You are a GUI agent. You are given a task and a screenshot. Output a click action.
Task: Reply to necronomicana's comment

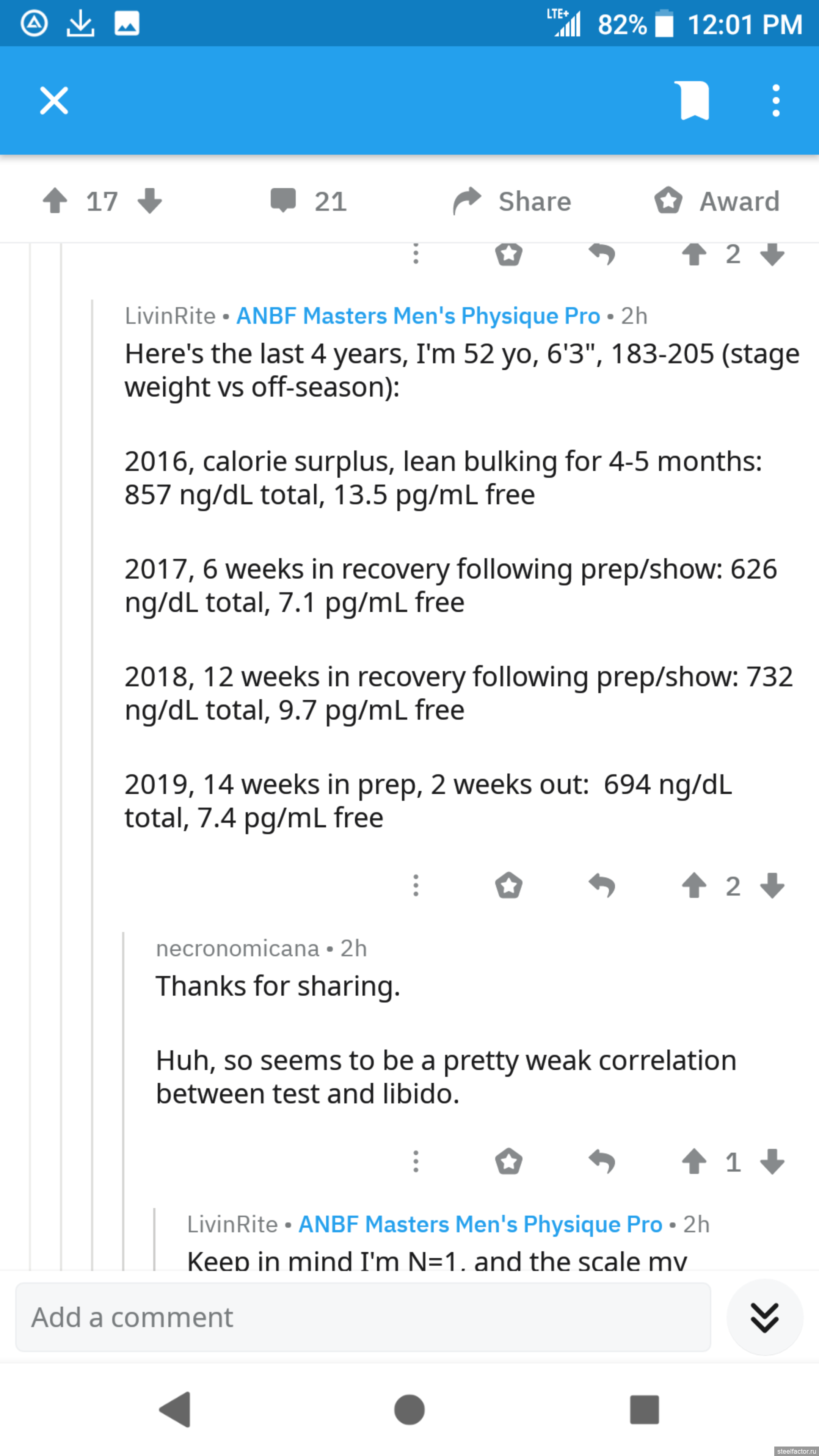click(602, 1161)
